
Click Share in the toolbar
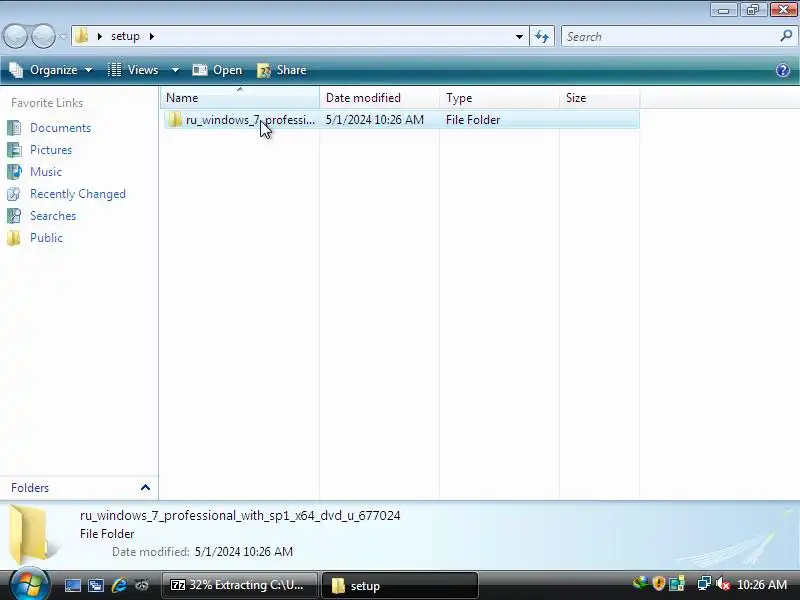coord(282,70)
